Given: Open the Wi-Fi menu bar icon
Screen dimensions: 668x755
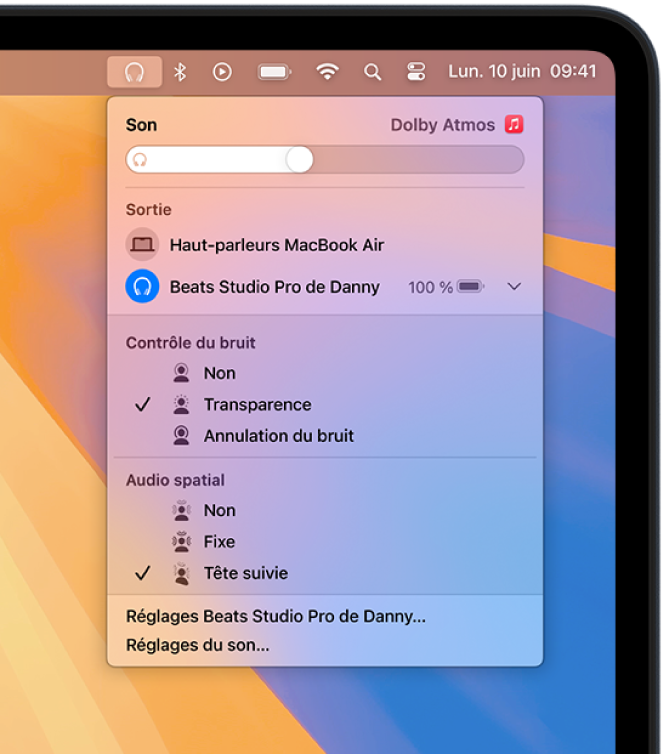Looking at the screenshot, I should (327, 72).
